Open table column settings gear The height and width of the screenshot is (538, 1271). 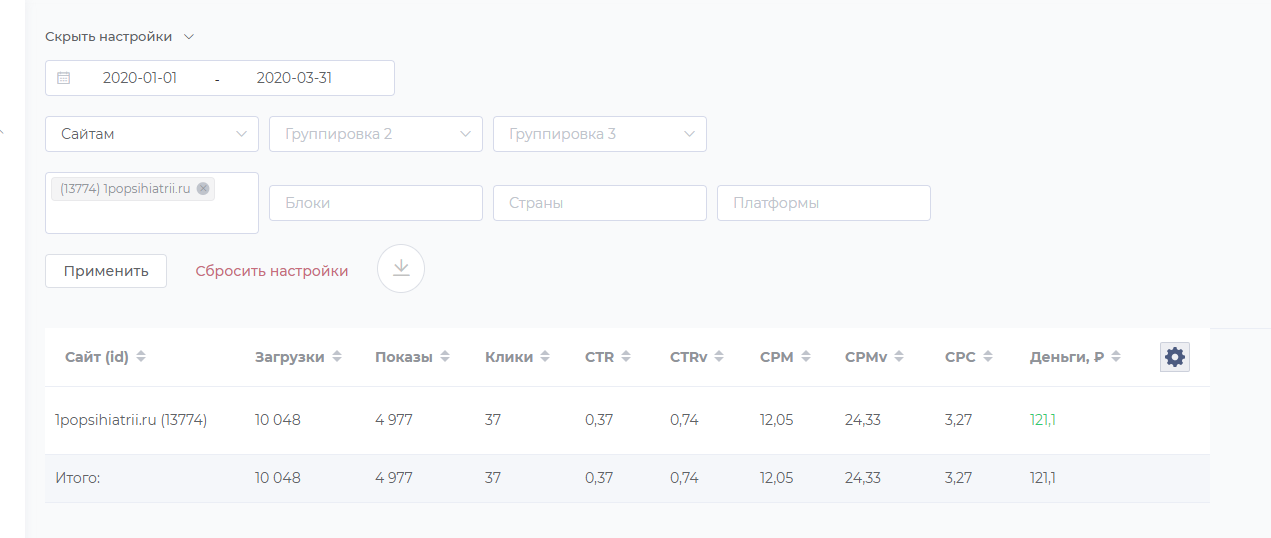click(x=1174, y=357)
